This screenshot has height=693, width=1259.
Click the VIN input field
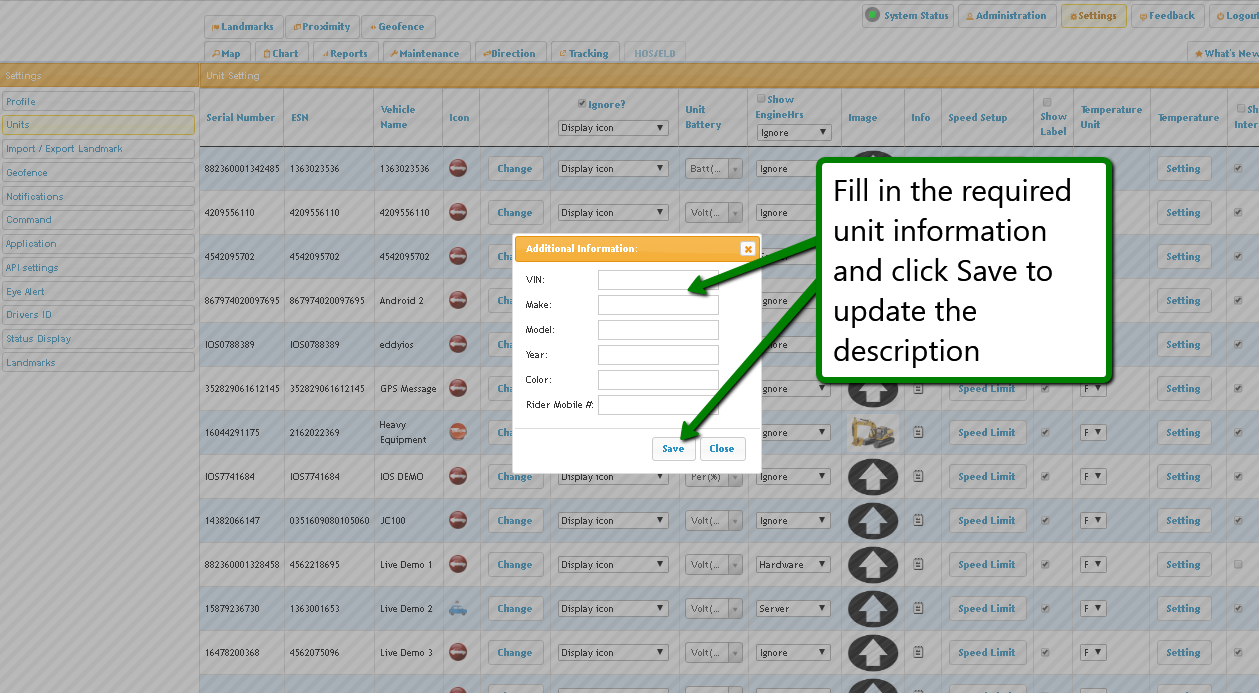658,280
